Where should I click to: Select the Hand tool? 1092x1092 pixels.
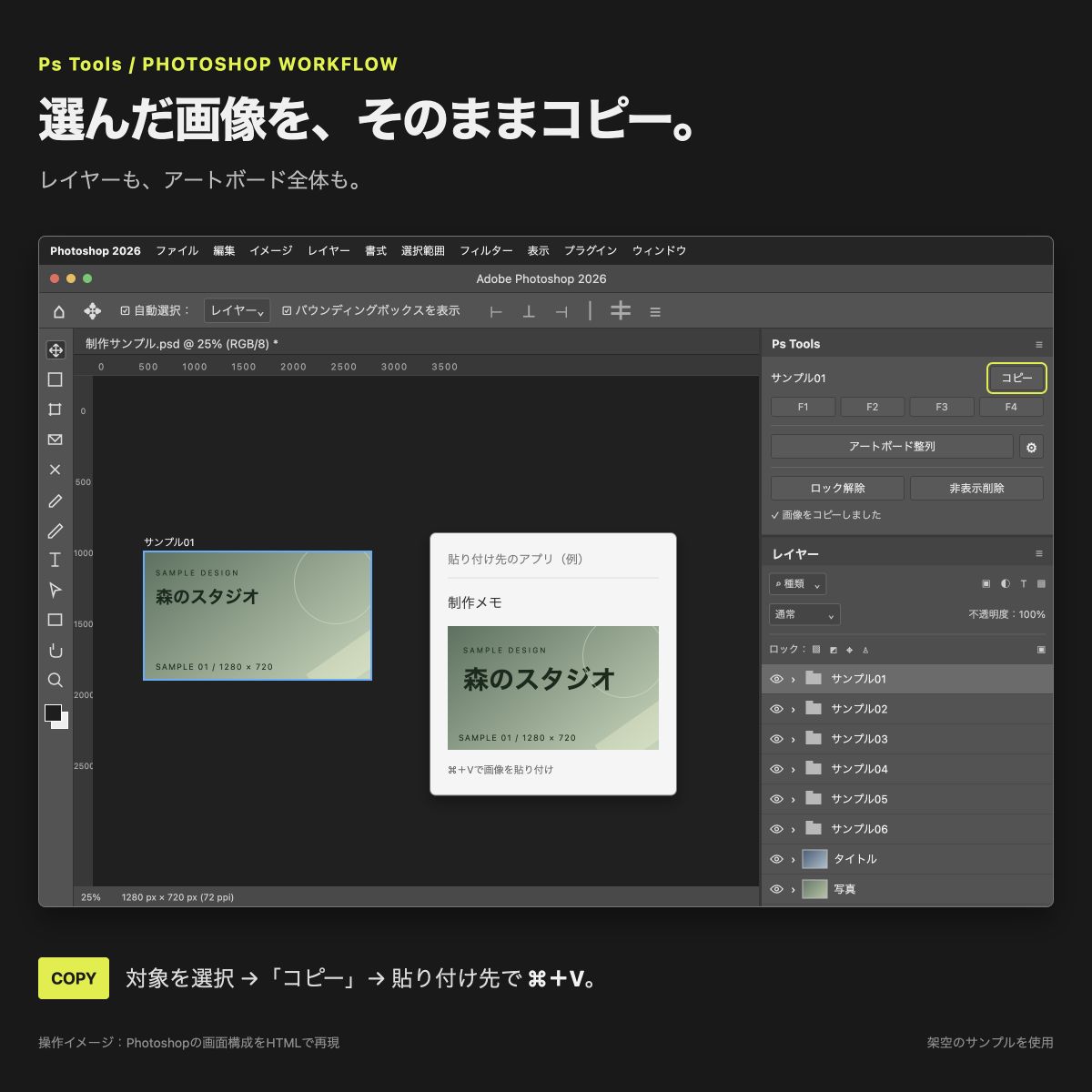[x=56, y=650]
